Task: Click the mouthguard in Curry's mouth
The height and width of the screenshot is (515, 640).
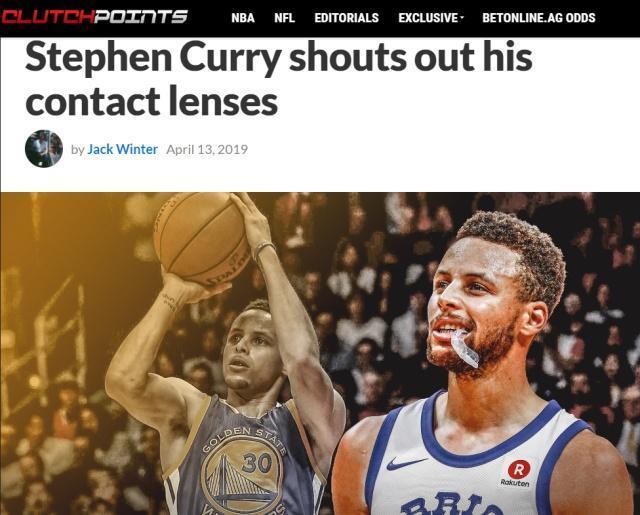Action: tap(464, 348)
